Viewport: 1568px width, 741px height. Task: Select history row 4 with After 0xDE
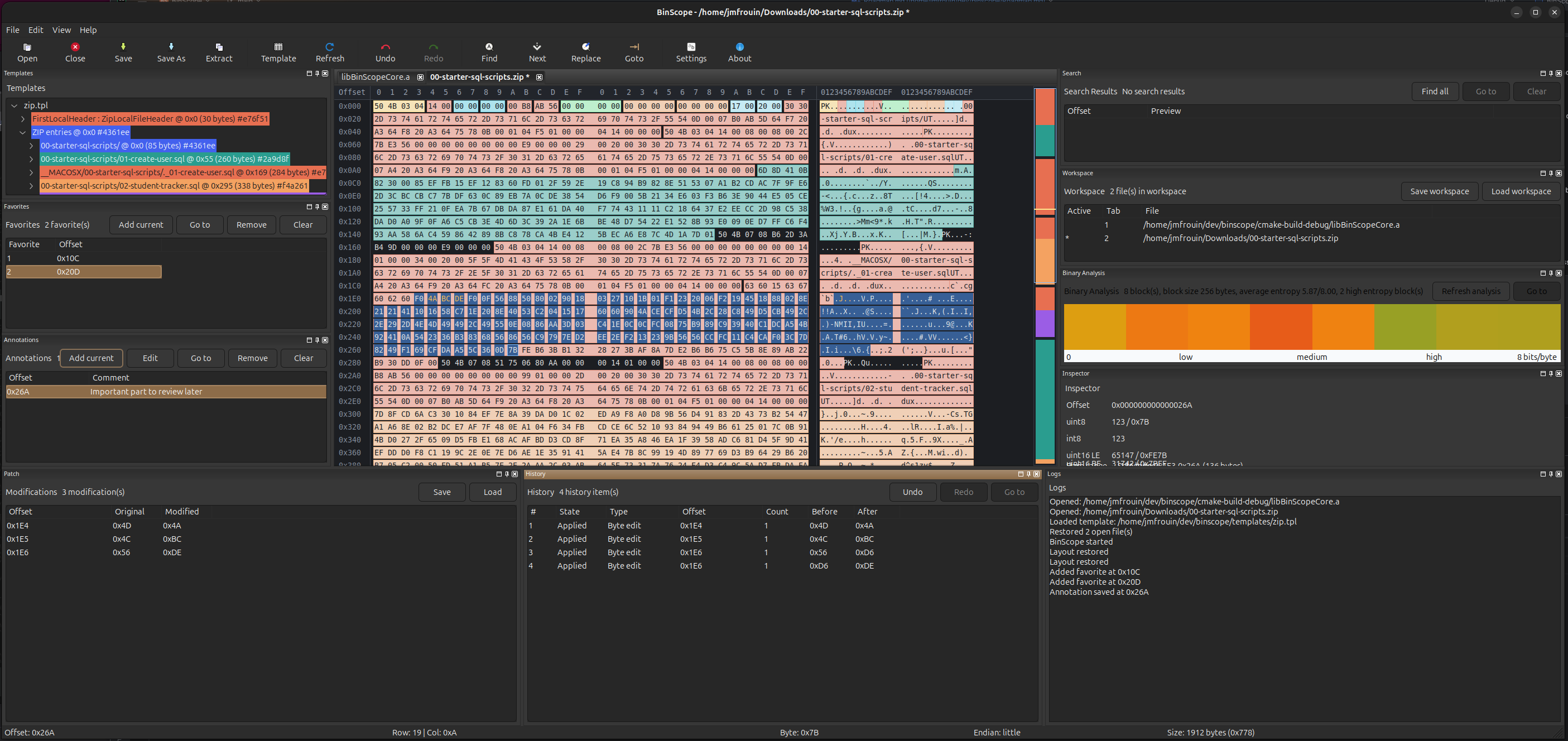(x=782, y=566)
